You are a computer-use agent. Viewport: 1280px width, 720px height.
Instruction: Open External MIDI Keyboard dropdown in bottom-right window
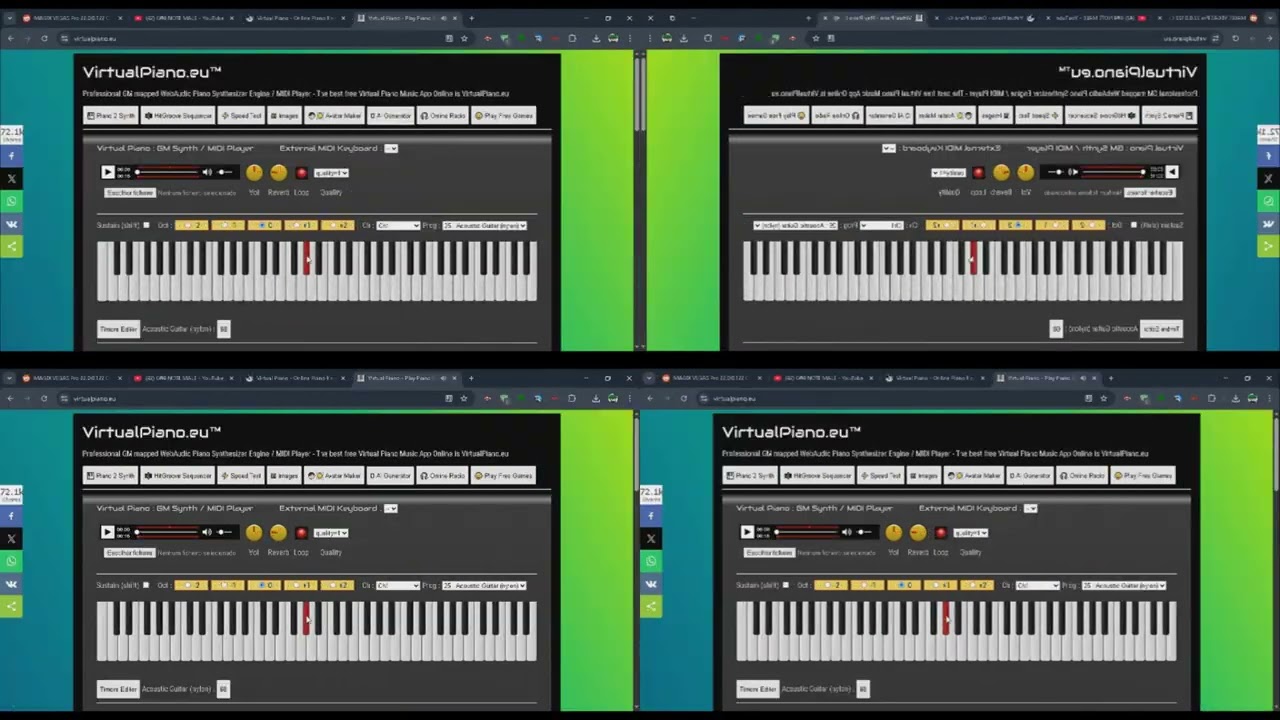click(1030, 508)
